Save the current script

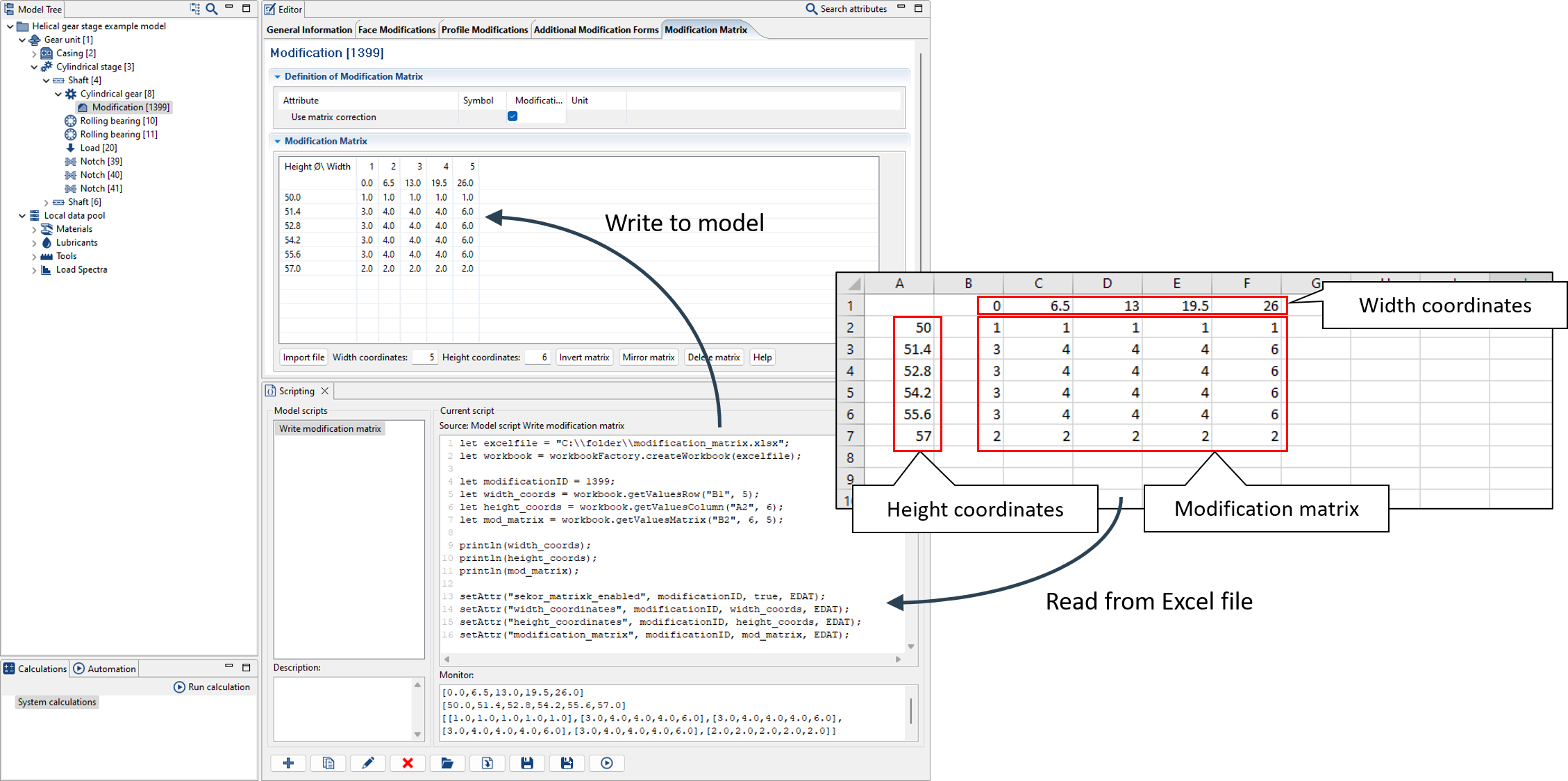click(x=527, y=762)
